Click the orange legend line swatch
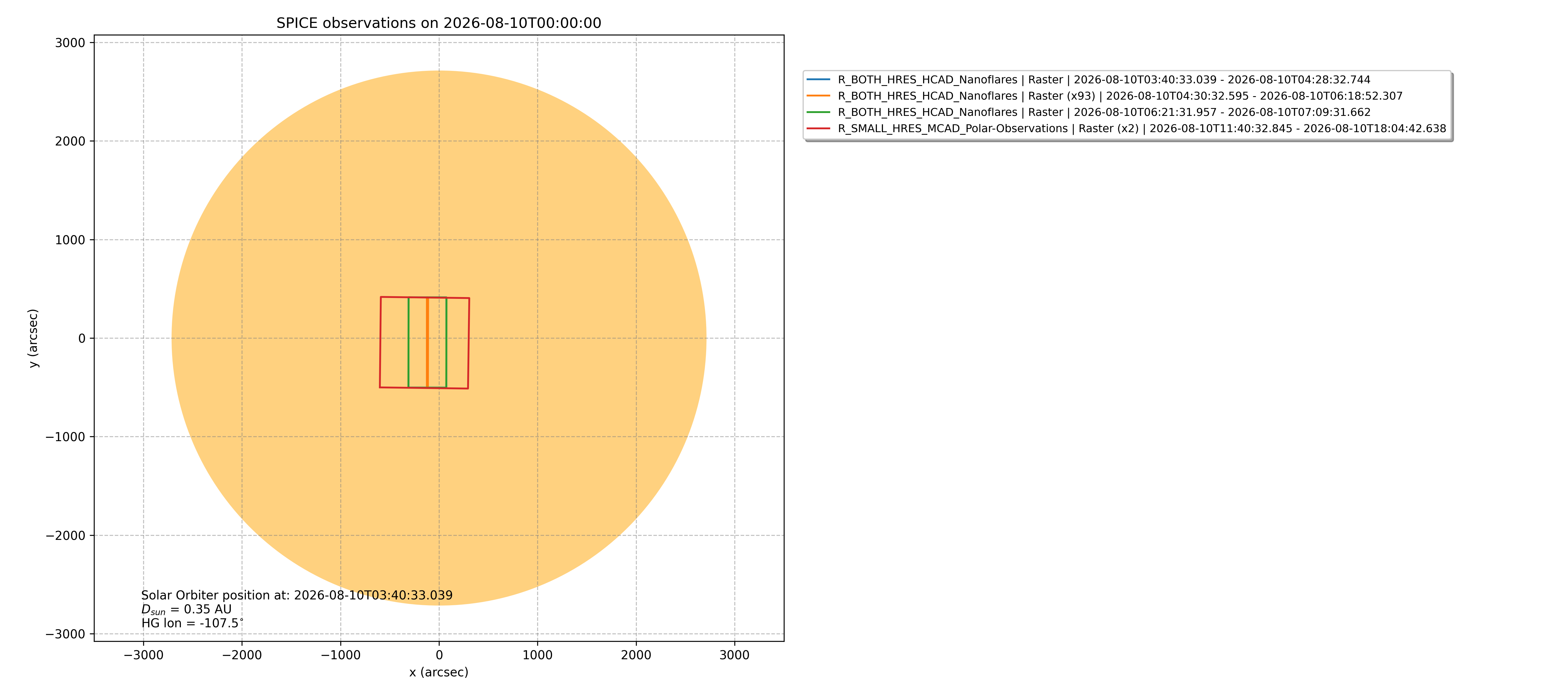 point(818,96)
